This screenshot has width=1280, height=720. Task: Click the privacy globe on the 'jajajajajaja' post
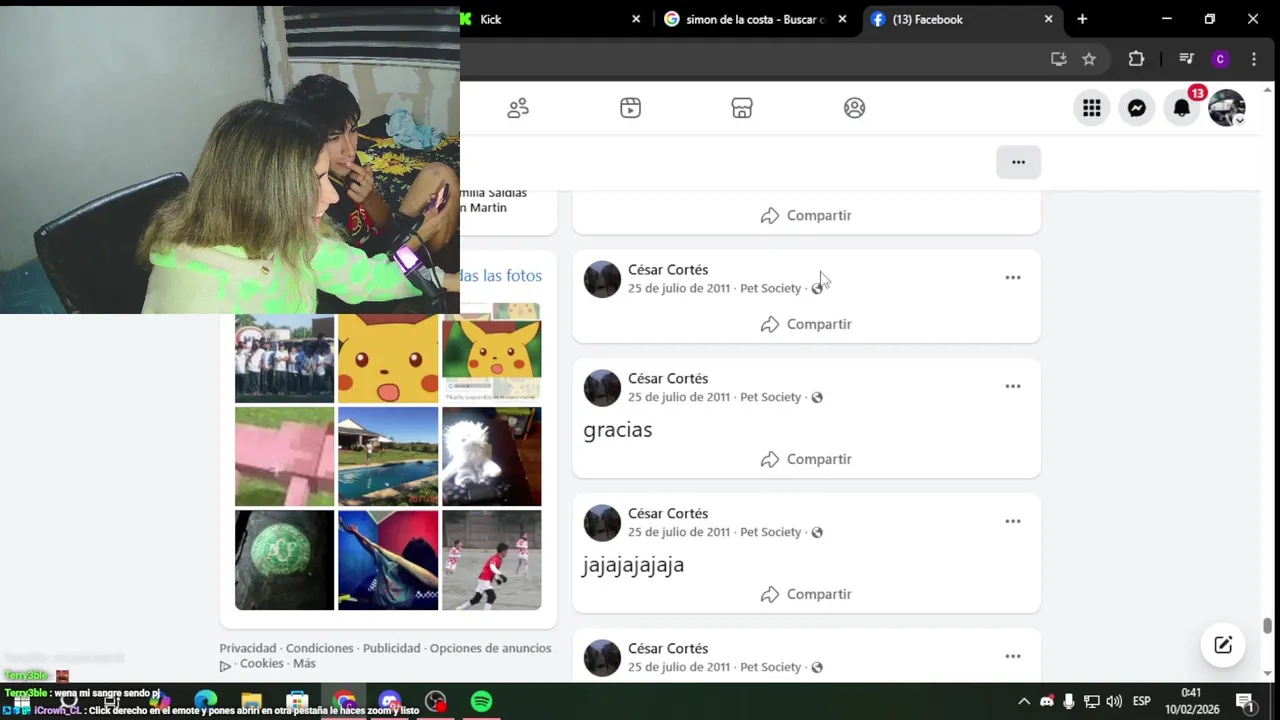click(x=817, y=532)
